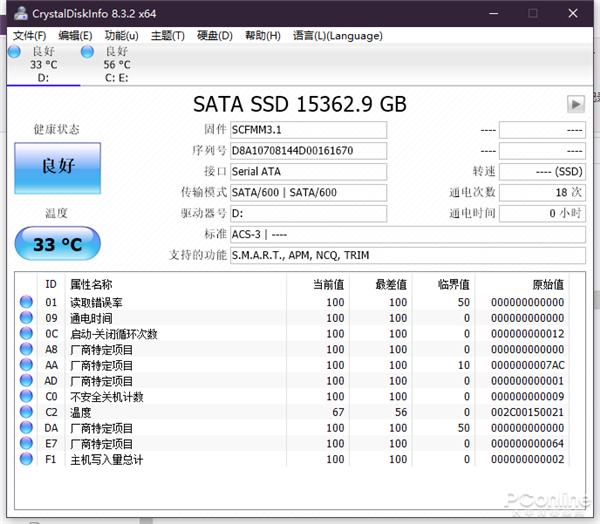Screen dimensions: 600x524
Task: Click the status icon for ID DA row
Action: tap(26, 428)
